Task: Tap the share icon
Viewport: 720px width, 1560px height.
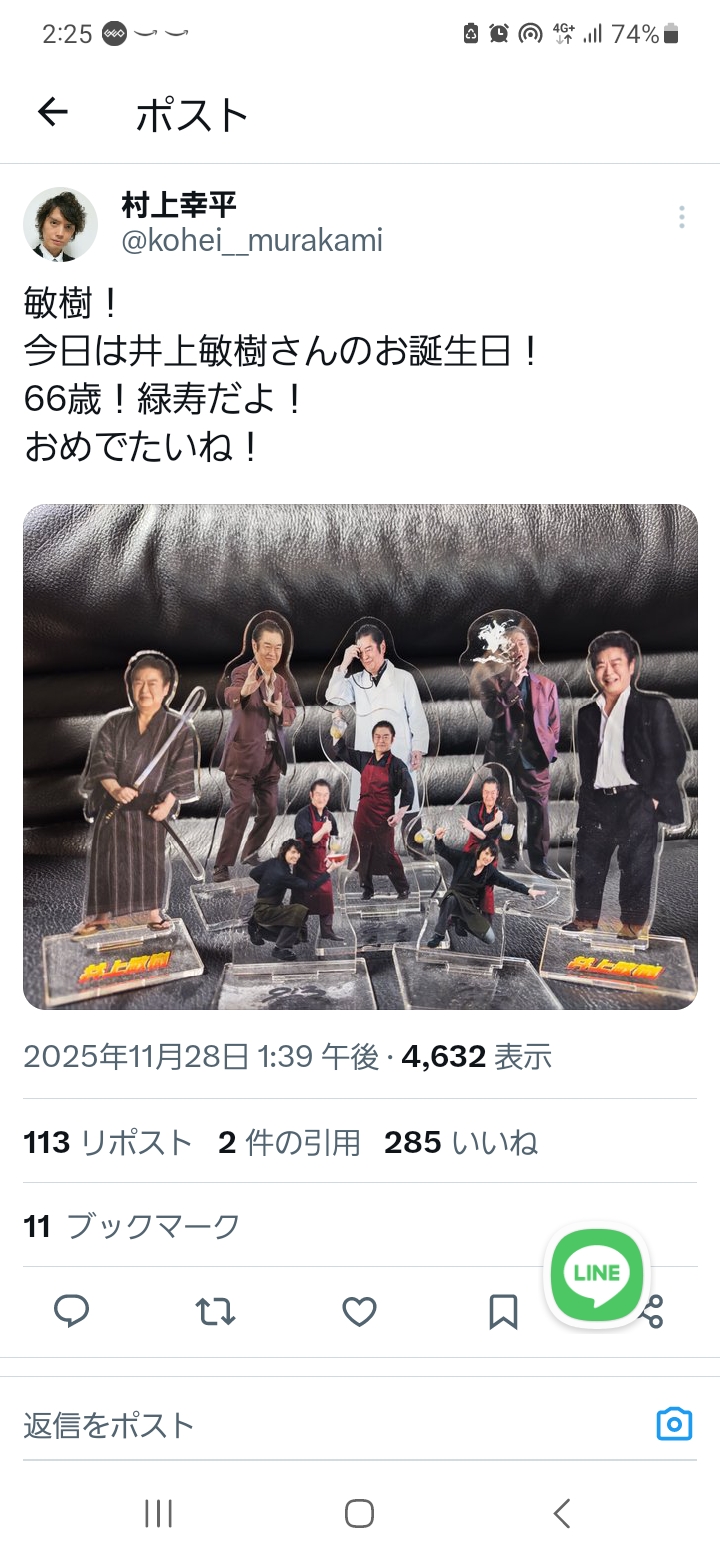Action: (x=652, y=1311)
